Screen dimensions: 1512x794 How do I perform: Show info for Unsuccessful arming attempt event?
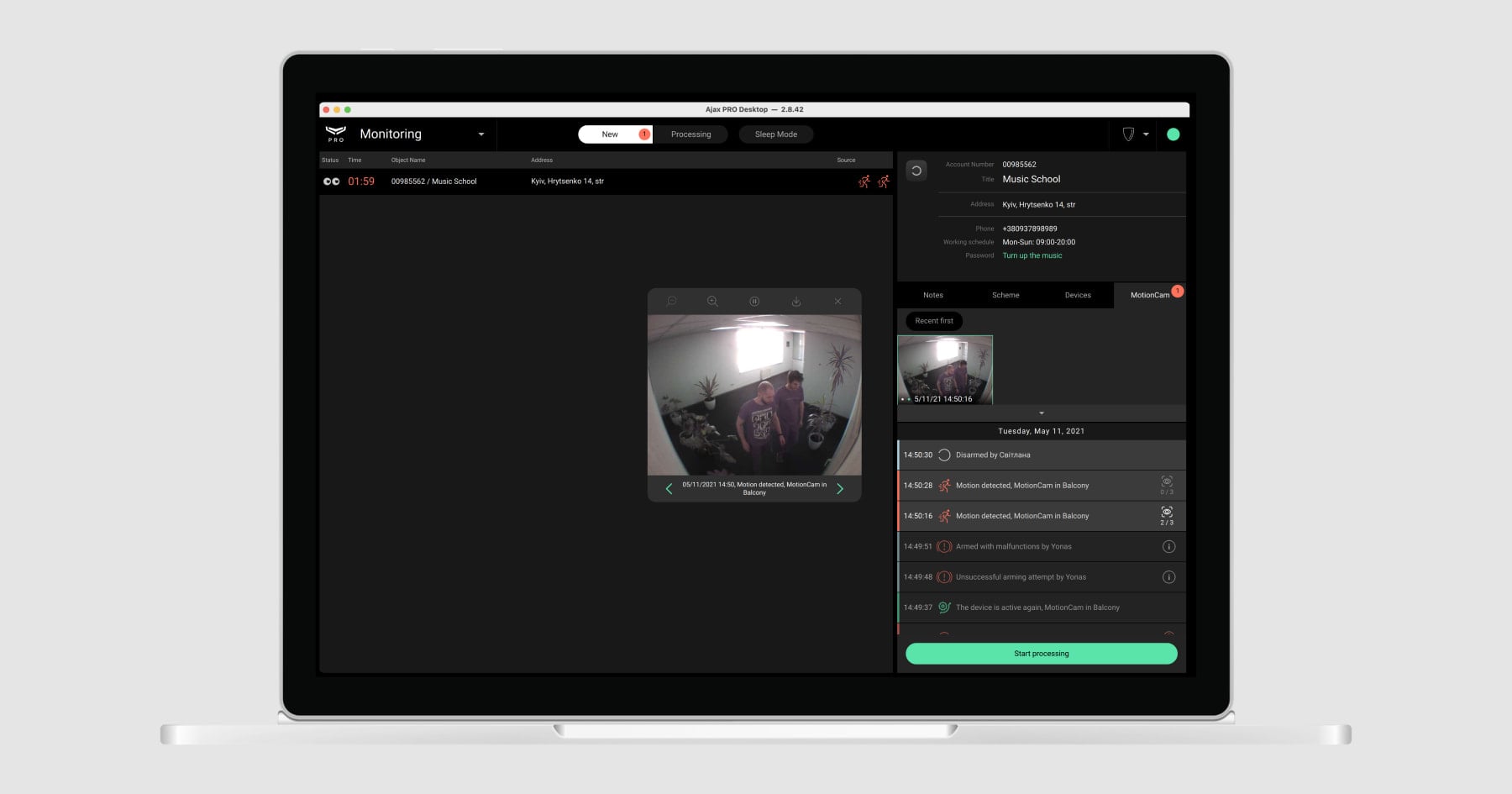point(1168,577)
